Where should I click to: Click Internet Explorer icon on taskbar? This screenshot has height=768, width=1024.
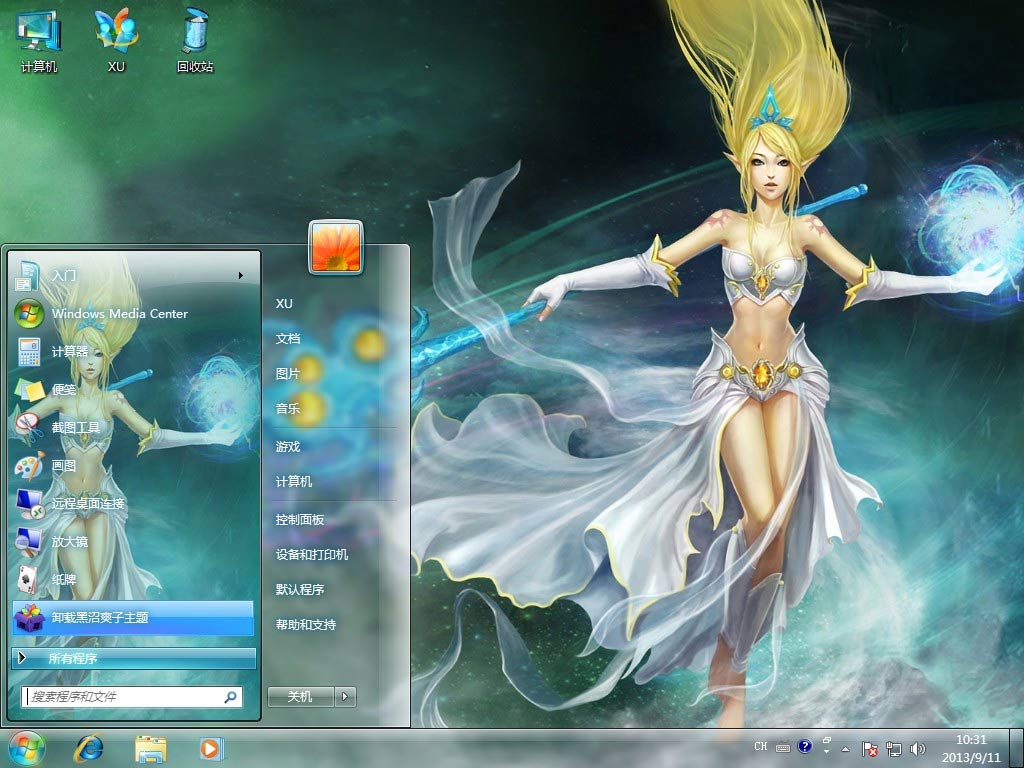click(91, 748)
